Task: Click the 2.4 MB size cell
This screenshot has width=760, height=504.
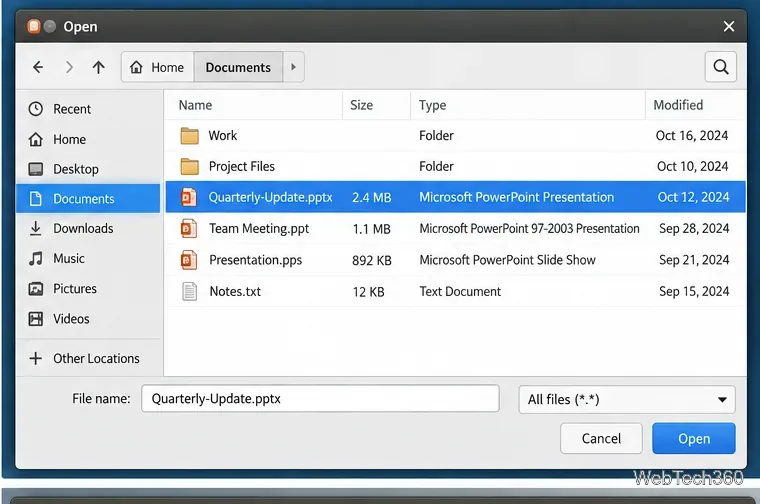Action: (x=372, y=198)
